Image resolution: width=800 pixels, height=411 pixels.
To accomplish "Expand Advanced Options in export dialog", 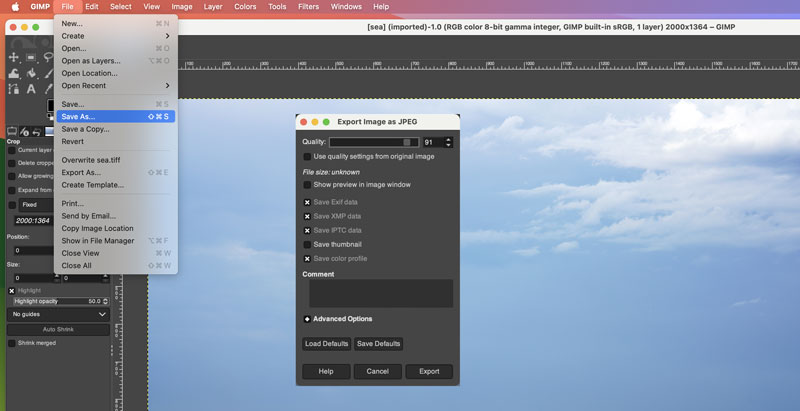I will [x=307, y=319].
